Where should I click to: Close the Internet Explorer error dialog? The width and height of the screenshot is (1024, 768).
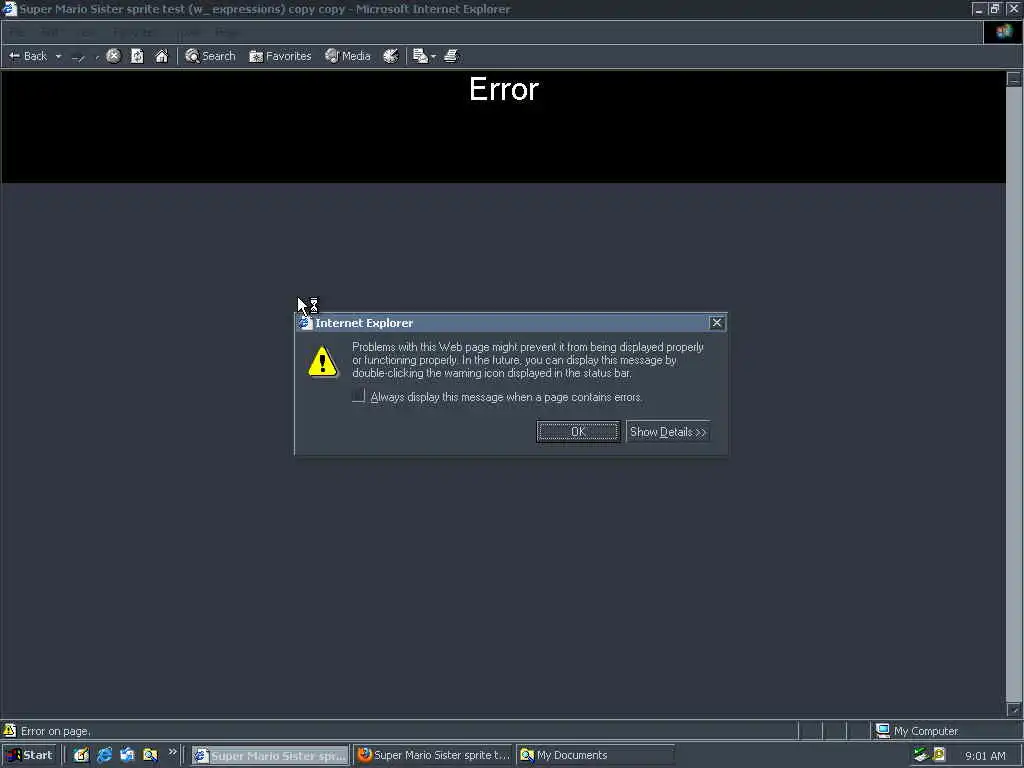pyautogui.click(x=716, y=323)
